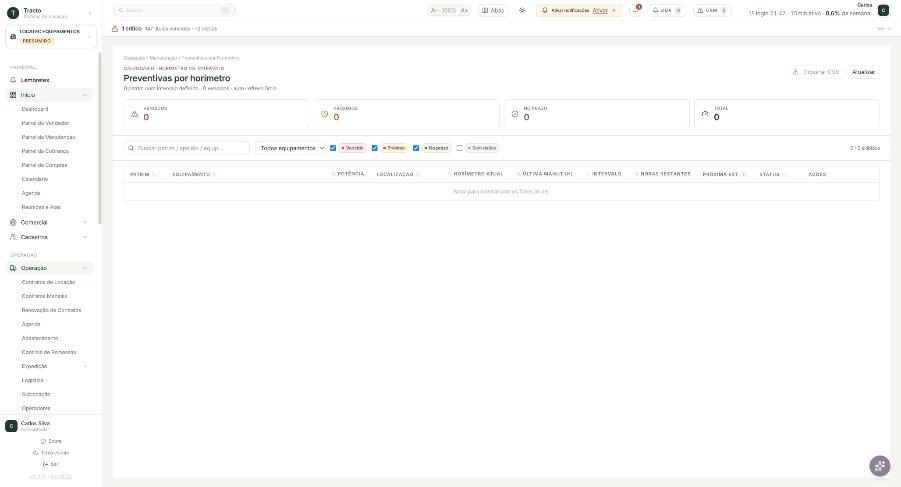Toggle the sun theme icon
This screenshot has width=901, height=487.
pos(522,10)
